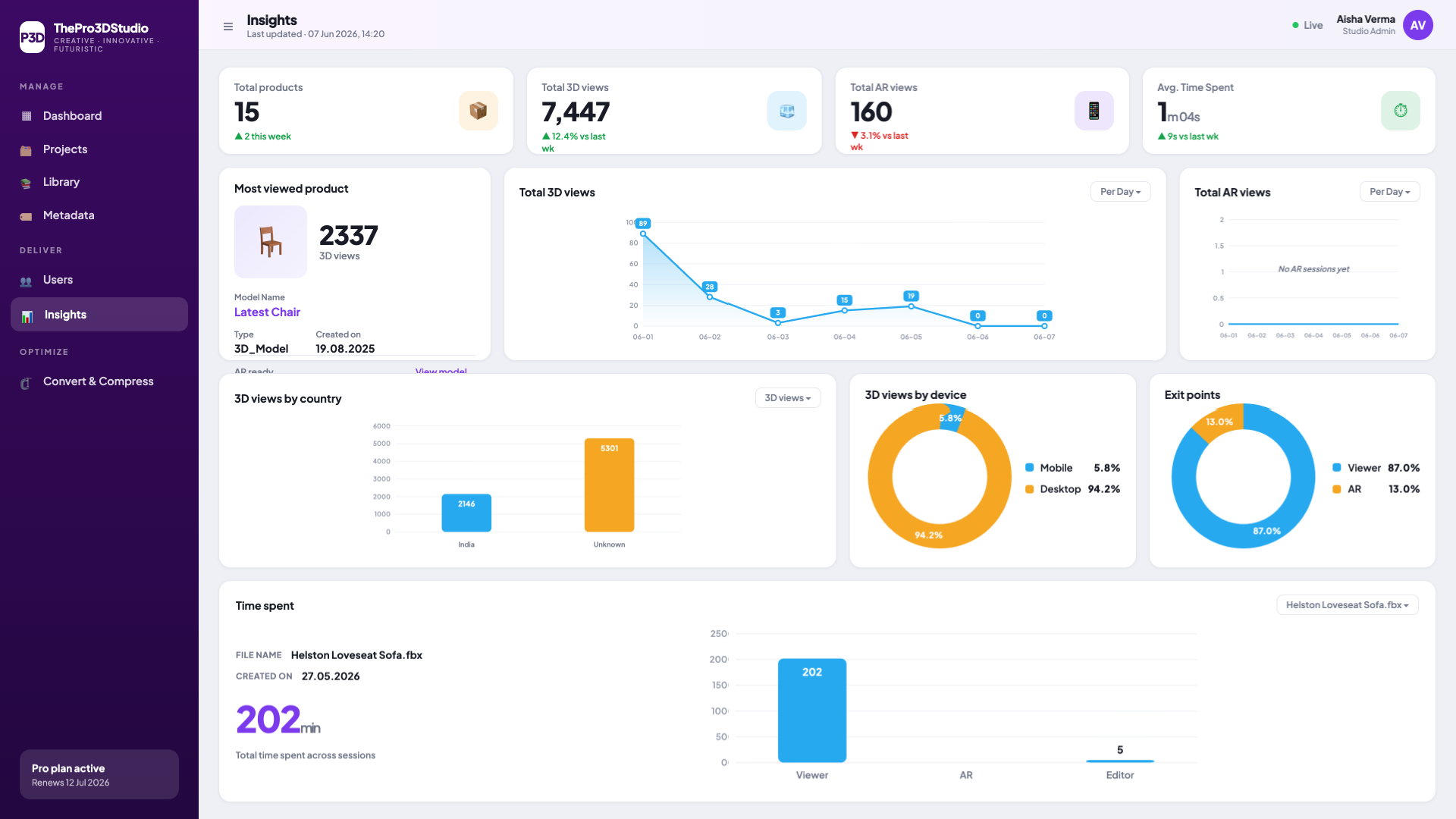Select the Insights menu item
This screenshot has height=819, width=1456.
click(x=99, y=315)
